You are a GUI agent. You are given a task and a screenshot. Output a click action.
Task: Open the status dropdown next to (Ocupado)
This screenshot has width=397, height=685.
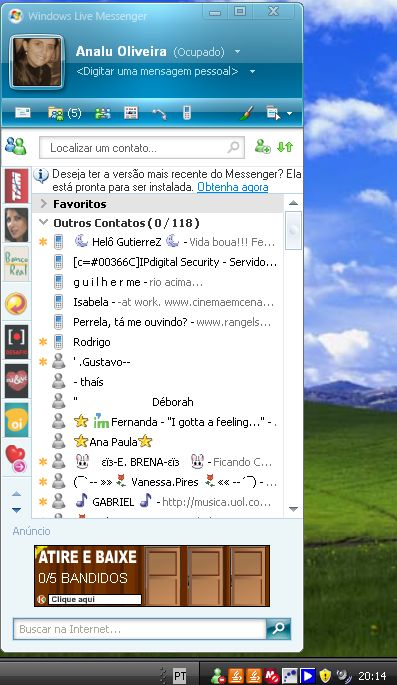click(x=238, y=52)
